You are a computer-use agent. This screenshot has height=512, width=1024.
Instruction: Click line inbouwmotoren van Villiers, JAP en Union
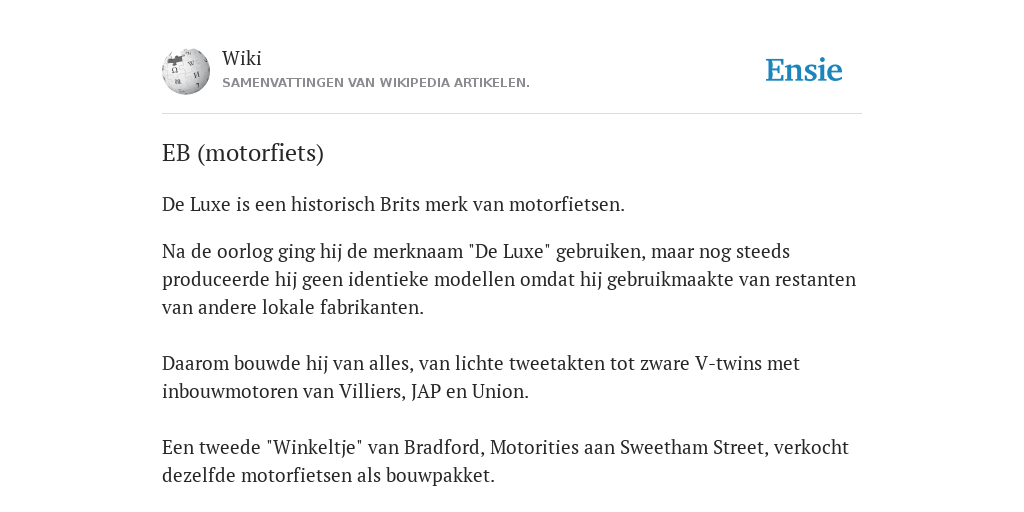point(345,392)
